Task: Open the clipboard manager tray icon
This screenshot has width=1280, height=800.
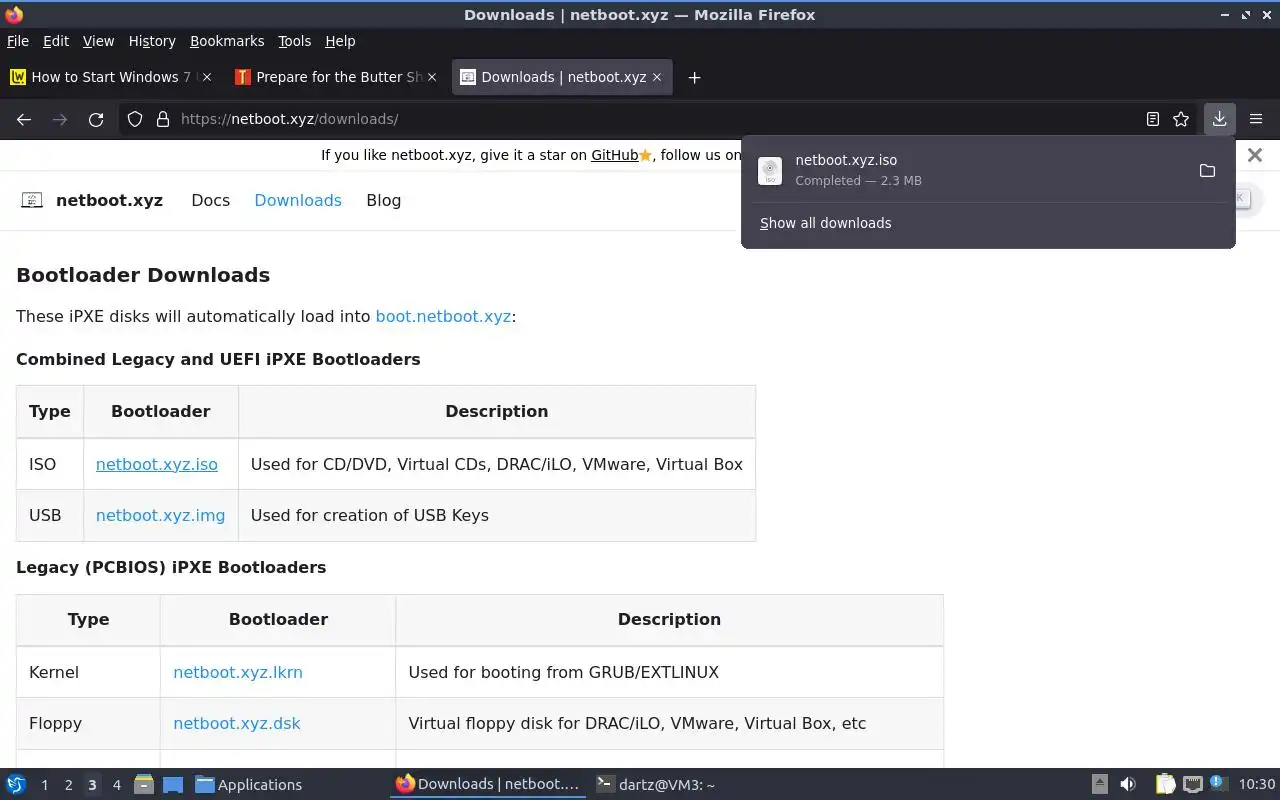Action: click(x=1166, y=784)
